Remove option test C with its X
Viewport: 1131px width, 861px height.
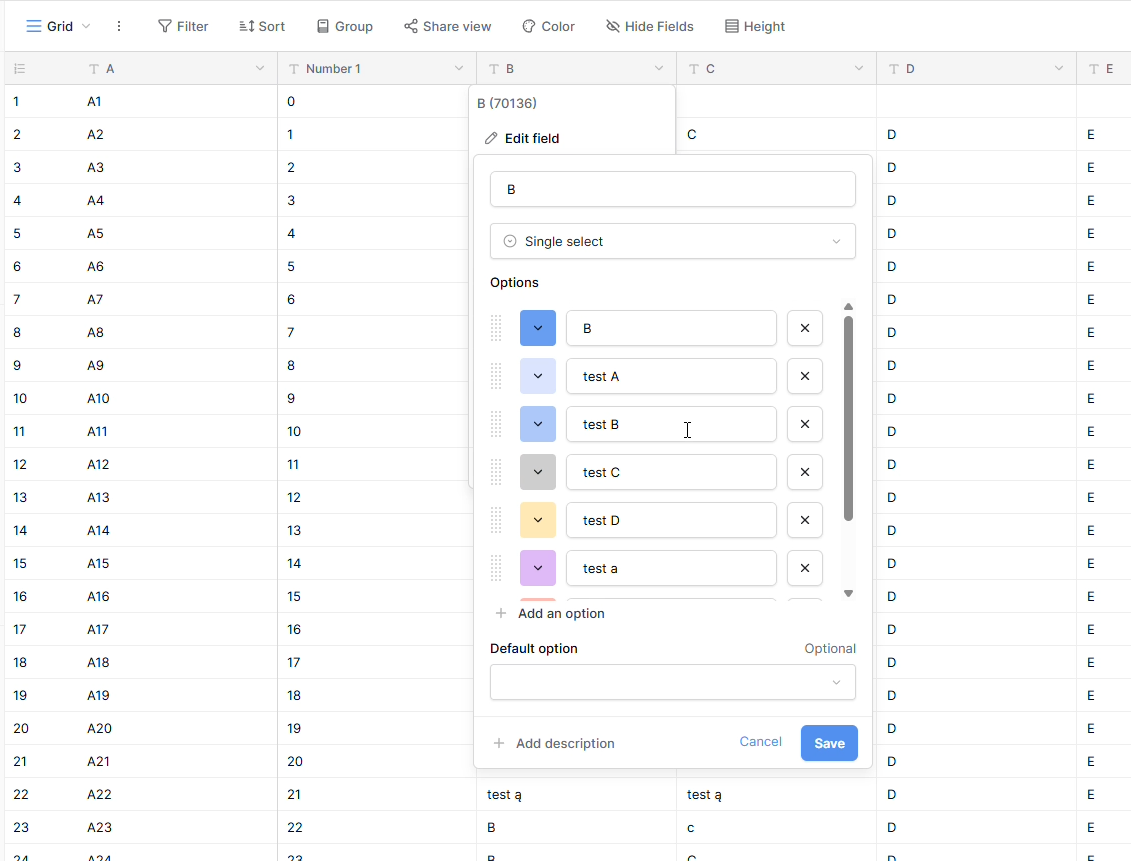coord(805,472)
